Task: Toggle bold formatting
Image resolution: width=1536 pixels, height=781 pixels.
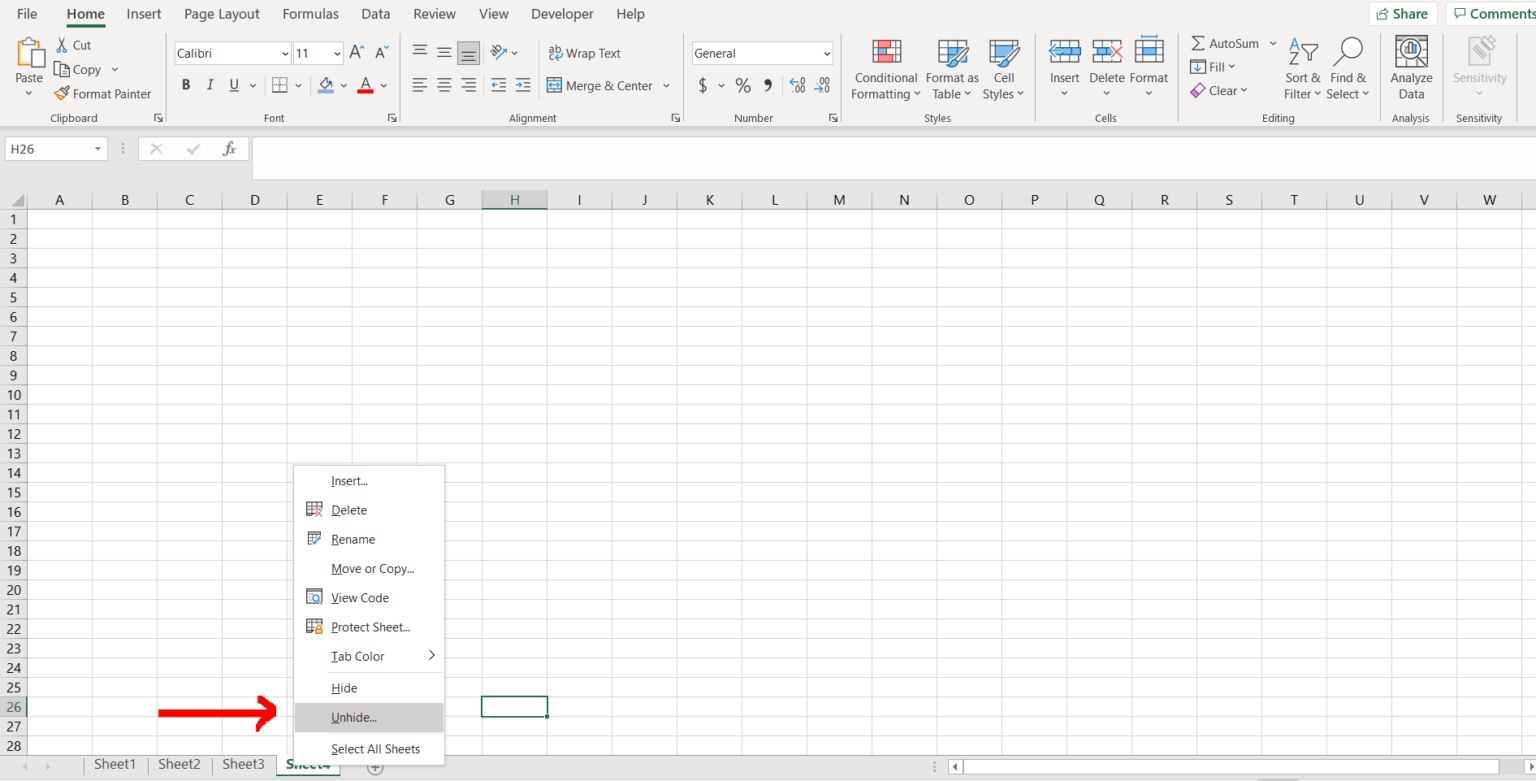Action: (185, 85)
